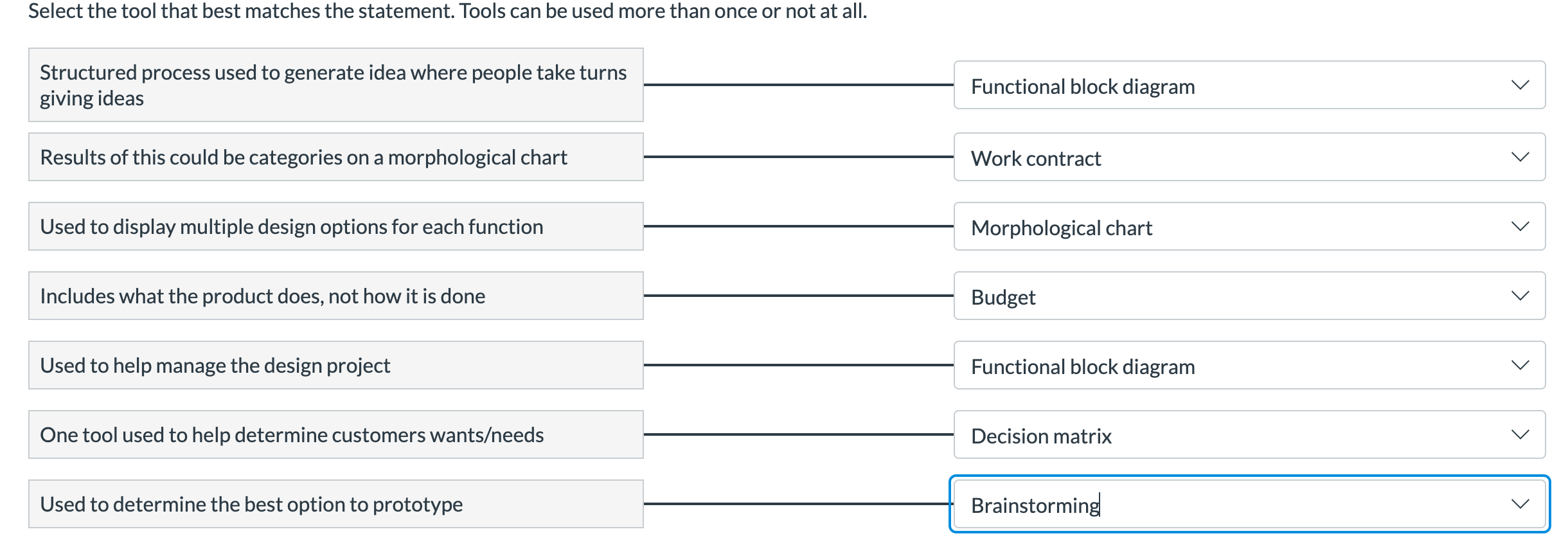The image size is (1568, 545).
Task: Click the chevron arrow on the Decision matrix dropdown
Action: coord(1520,435)
